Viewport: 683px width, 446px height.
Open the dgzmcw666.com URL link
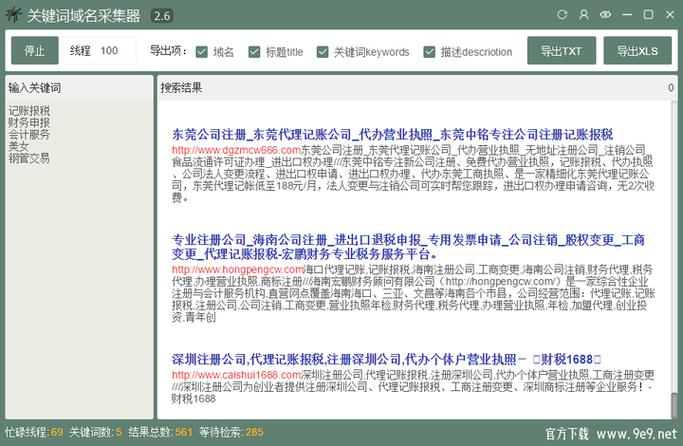236,150
